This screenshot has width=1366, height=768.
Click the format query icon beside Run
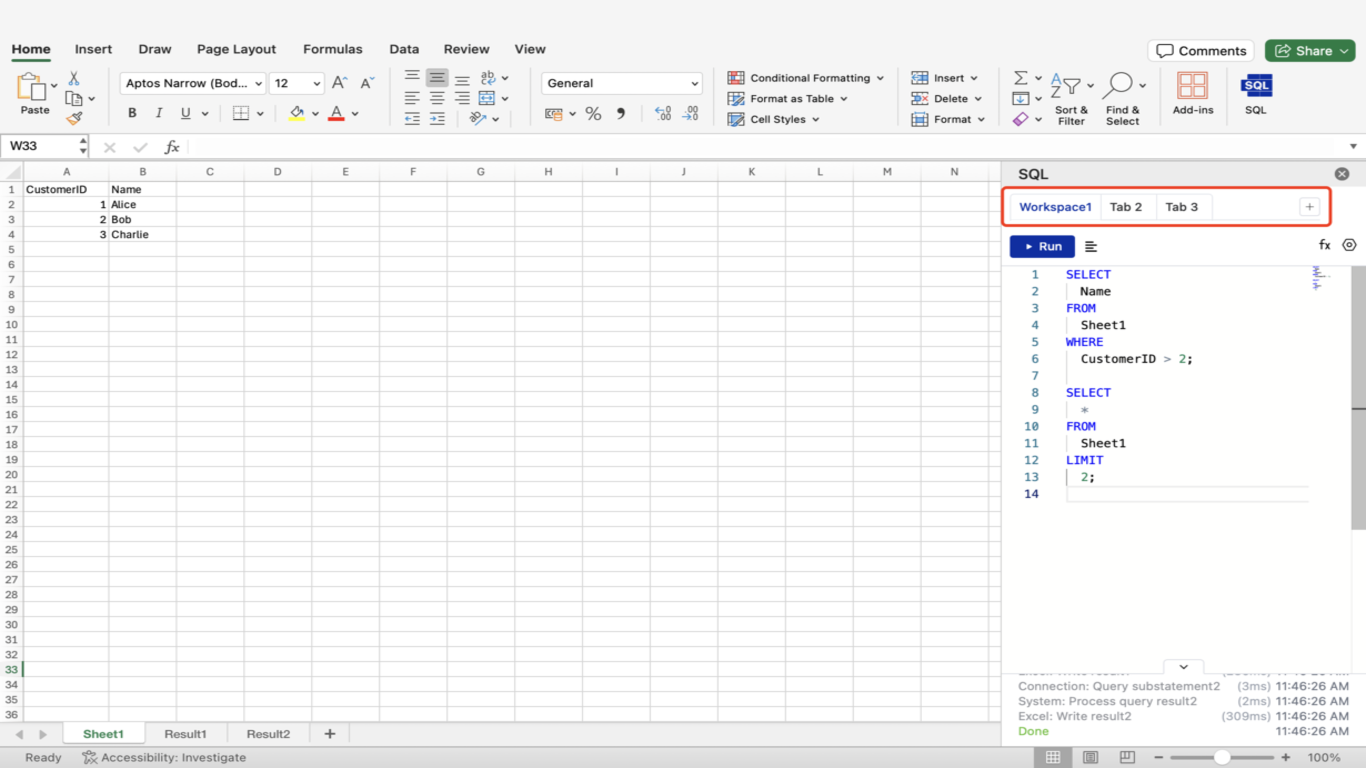[x=1091, y=247]
